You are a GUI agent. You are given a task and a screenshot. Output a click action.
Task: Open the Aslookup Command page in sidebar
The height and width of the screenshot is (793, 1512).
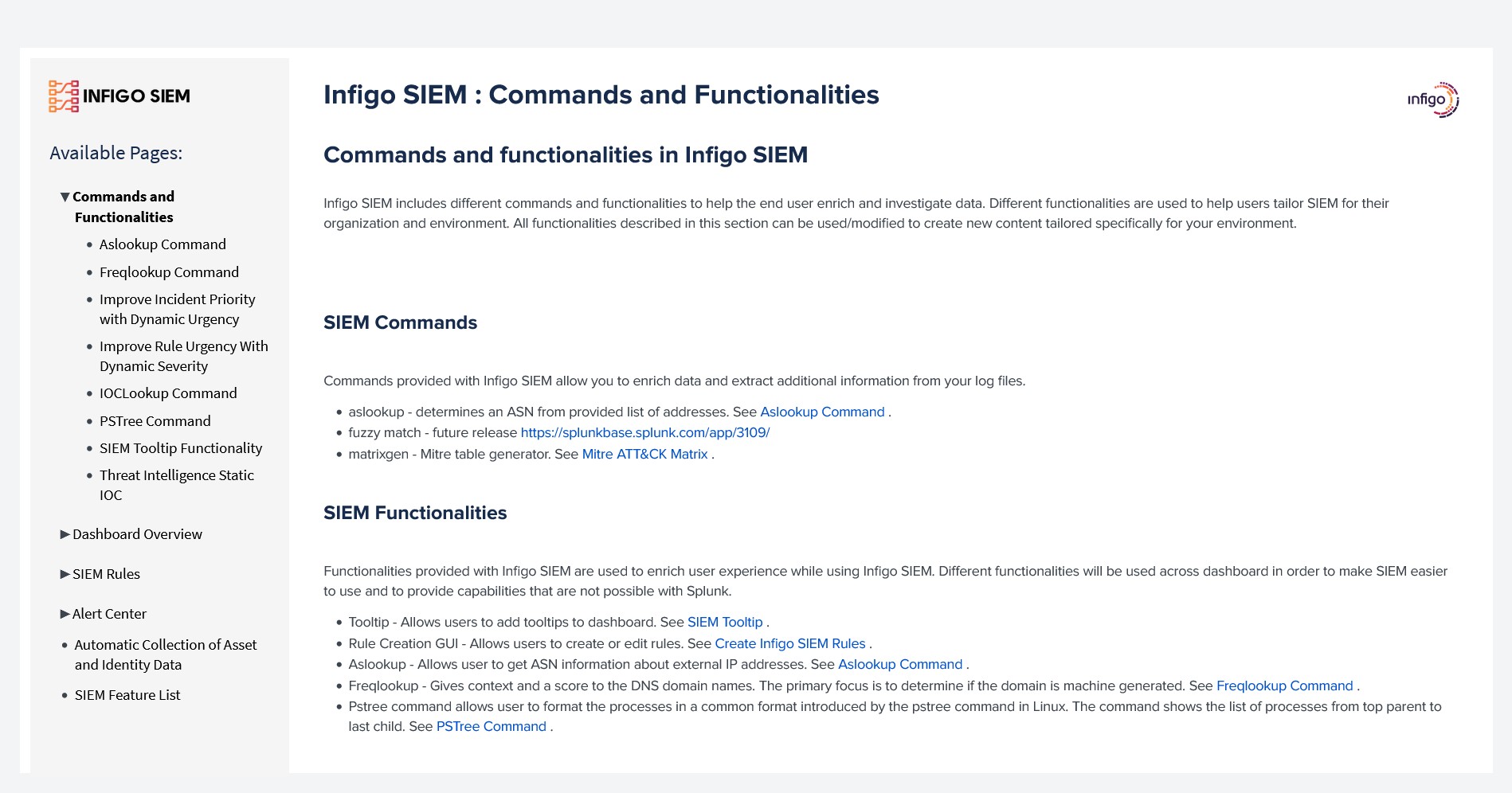click(163, 244)
